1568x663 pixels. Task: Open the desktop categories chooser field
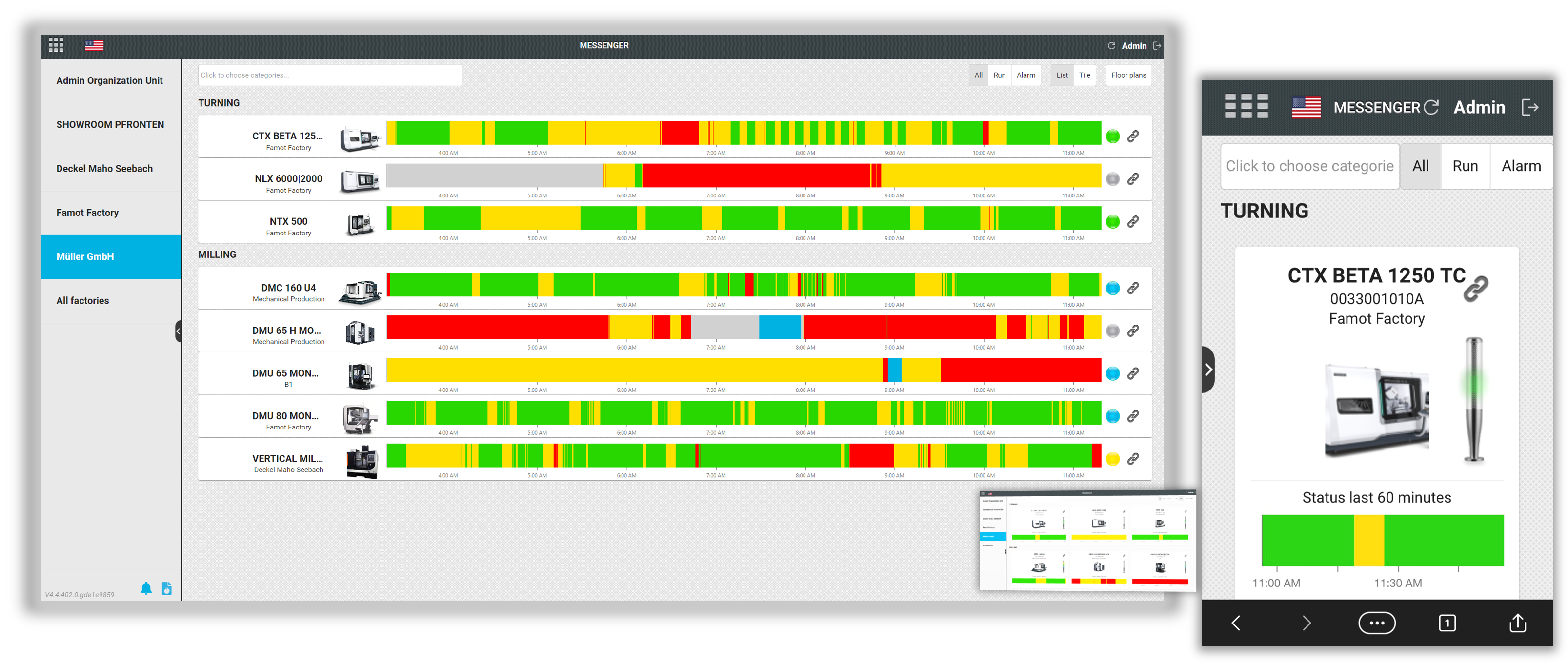click(x=330, y=76)
